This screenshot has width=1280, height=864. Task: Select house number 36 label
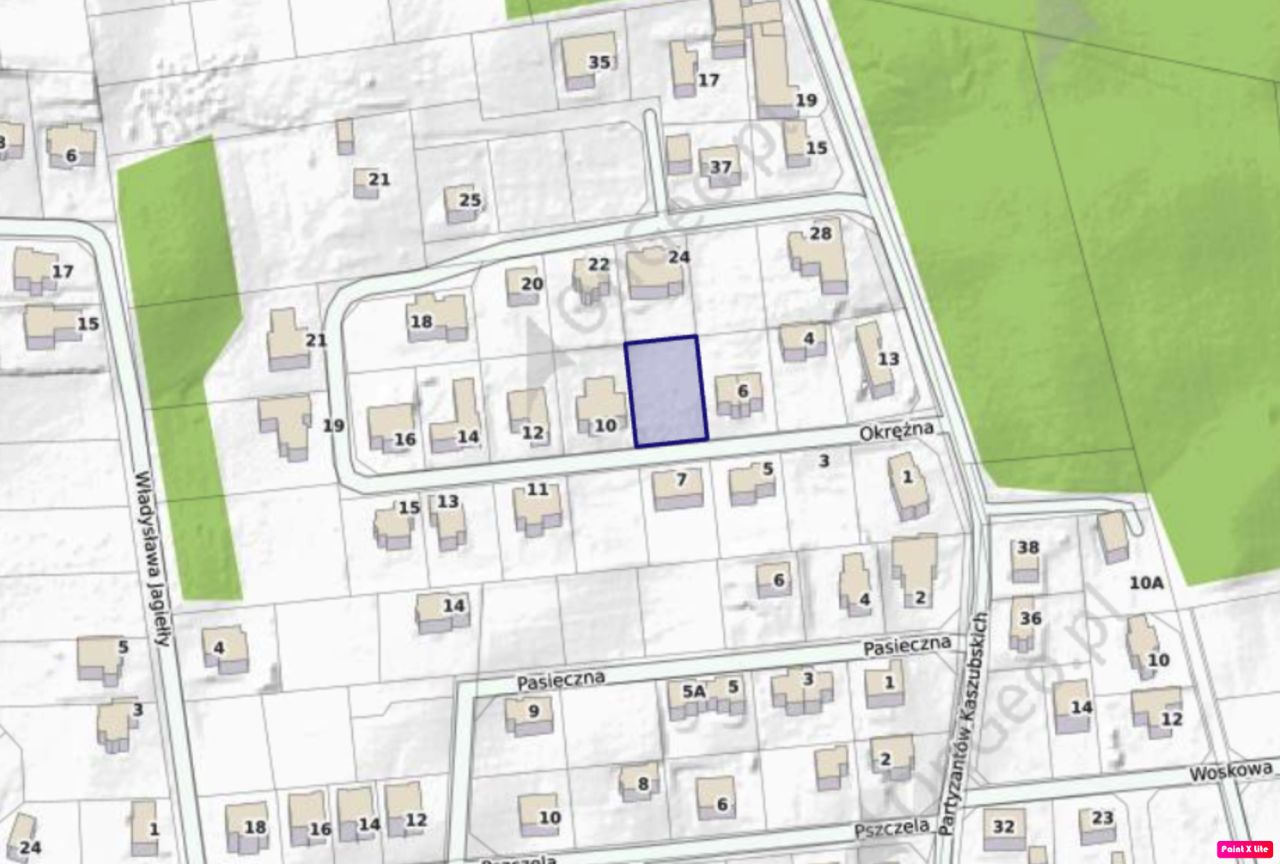(x=1031, y=618)
